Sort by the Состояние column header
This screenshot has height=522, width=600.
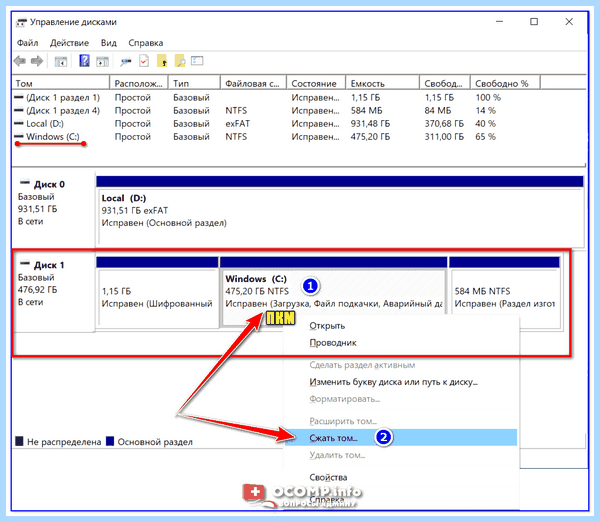(316, 83)
